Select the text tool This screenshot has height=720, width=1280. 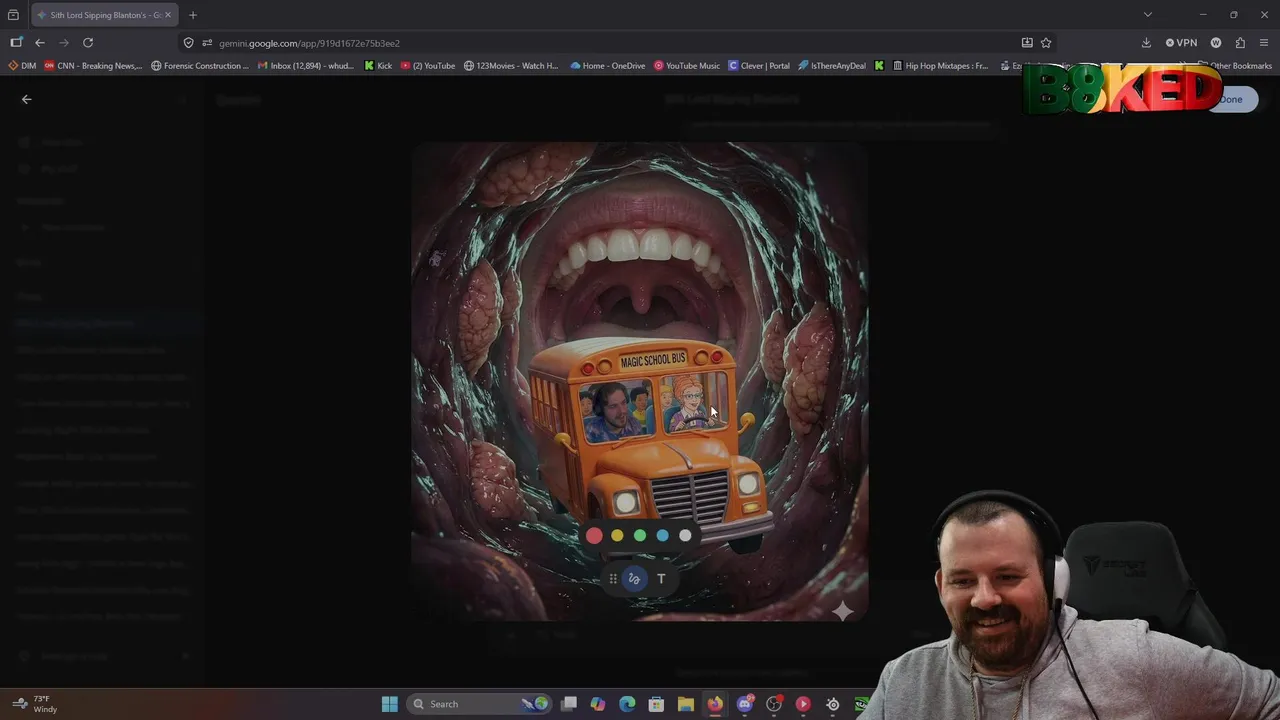[661, 579]
